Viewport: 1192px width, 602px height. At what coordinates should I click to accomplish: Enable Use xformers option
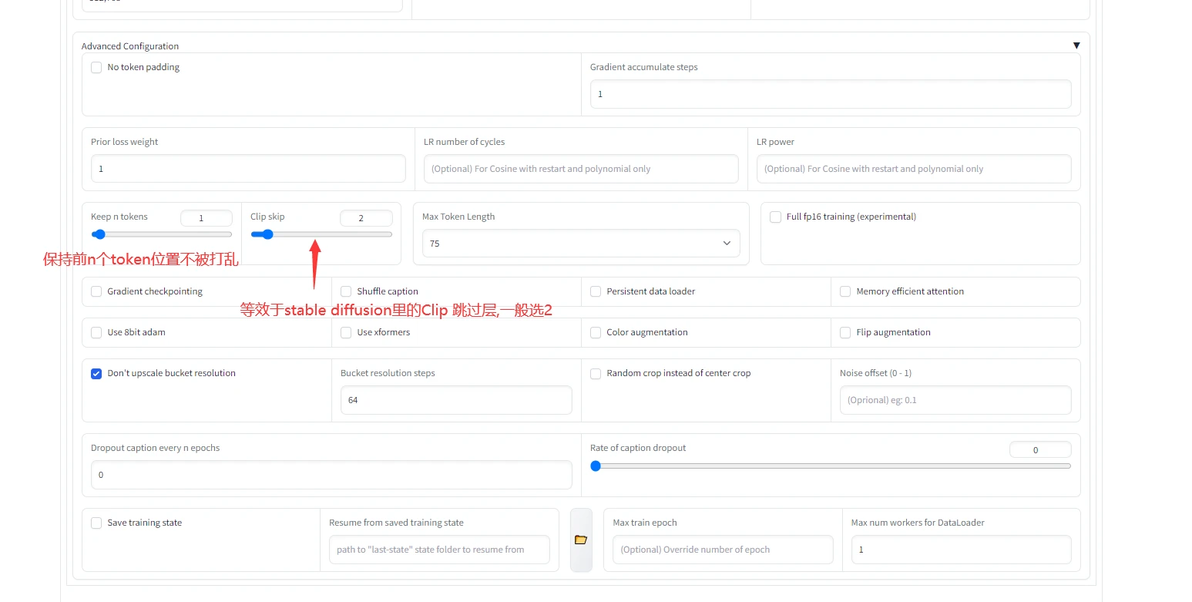(346, 332)
